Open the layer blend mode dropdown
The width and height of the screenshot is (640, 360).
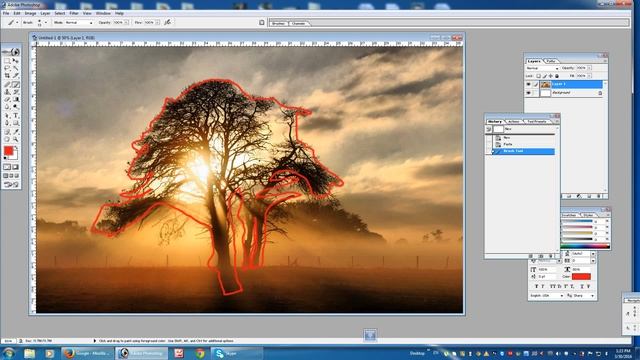click(x=542, y=68)
